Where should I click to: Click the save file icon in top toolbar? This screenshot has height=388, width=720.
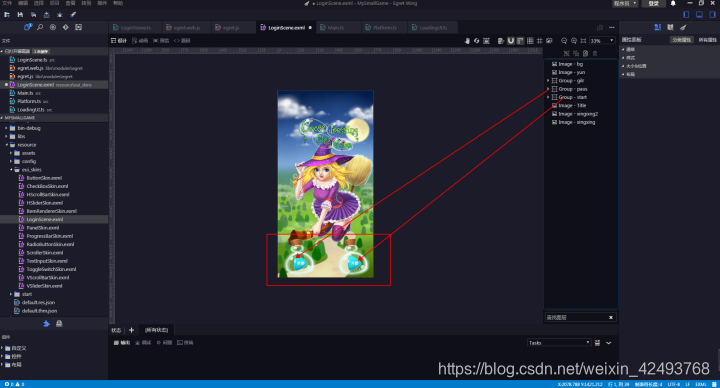[20, 15]
